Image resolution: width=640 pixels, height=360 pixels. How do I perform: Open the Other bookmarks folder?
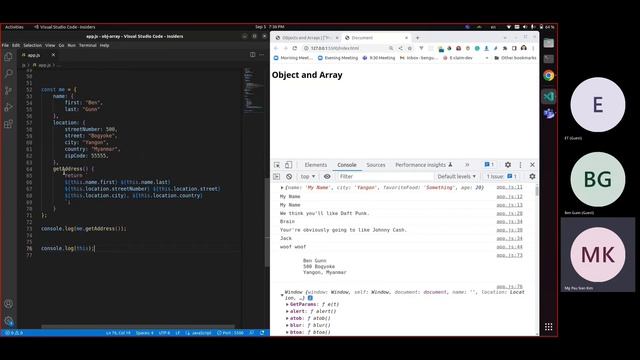tap(515, 58)
